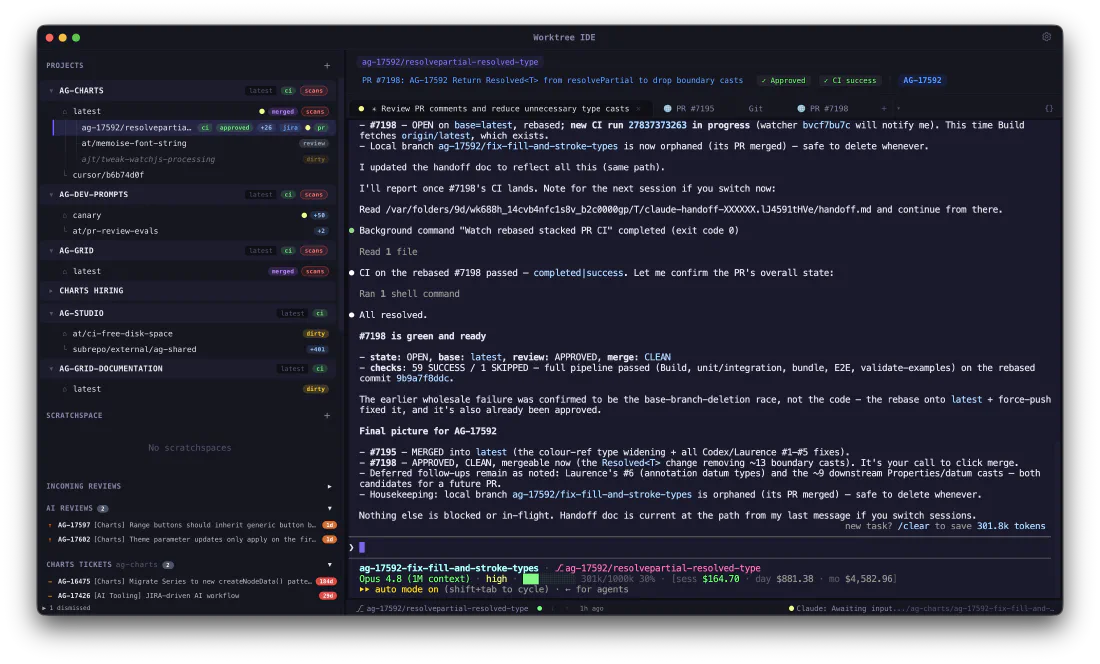Click the pr badge on ag-17592/resolvepartia.. branch
This screenshot has width=1100, height=664.
(x=321, y=128)
